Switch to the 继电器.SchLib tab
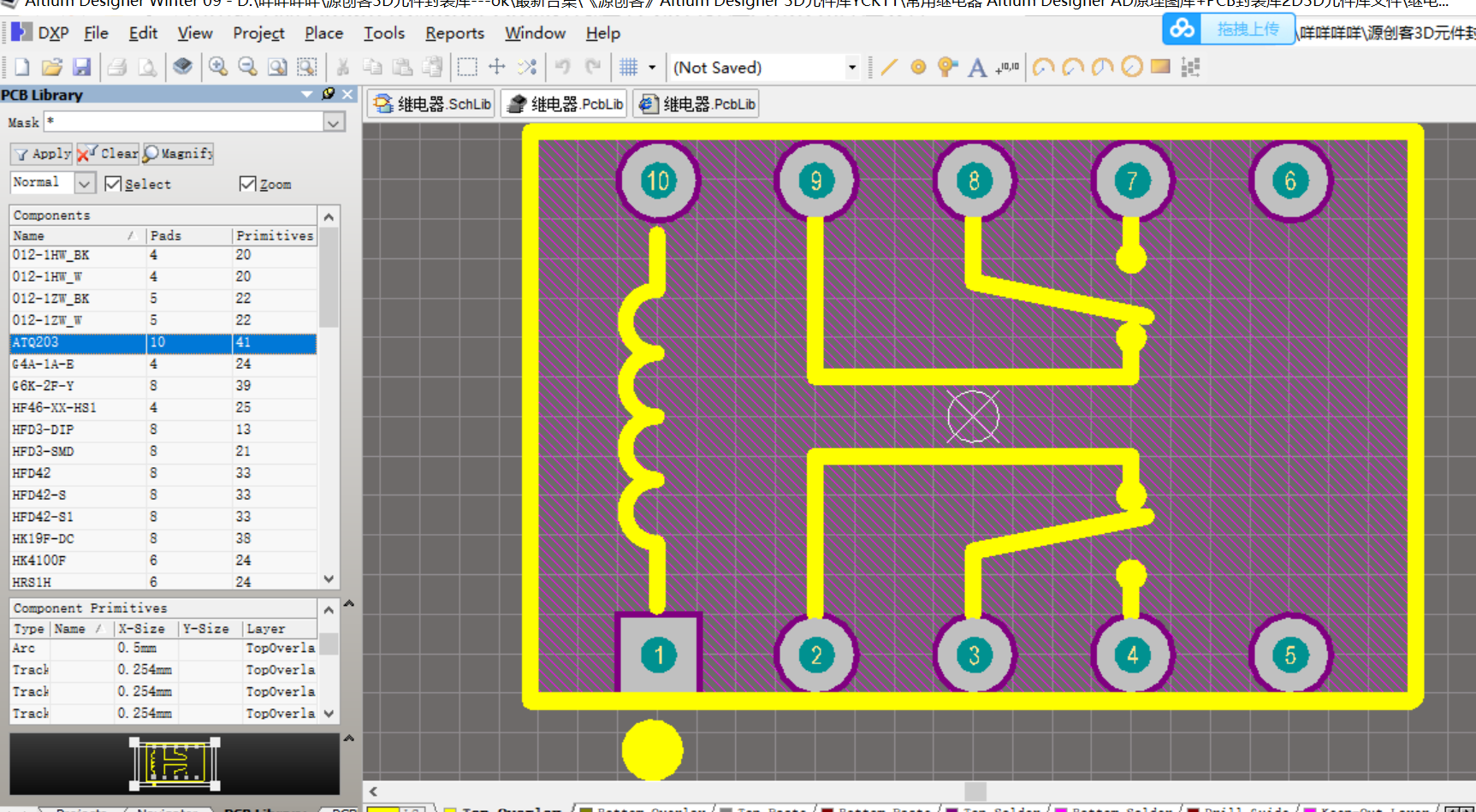Viewport: 1476px width, 812px height. pos(432,104)
